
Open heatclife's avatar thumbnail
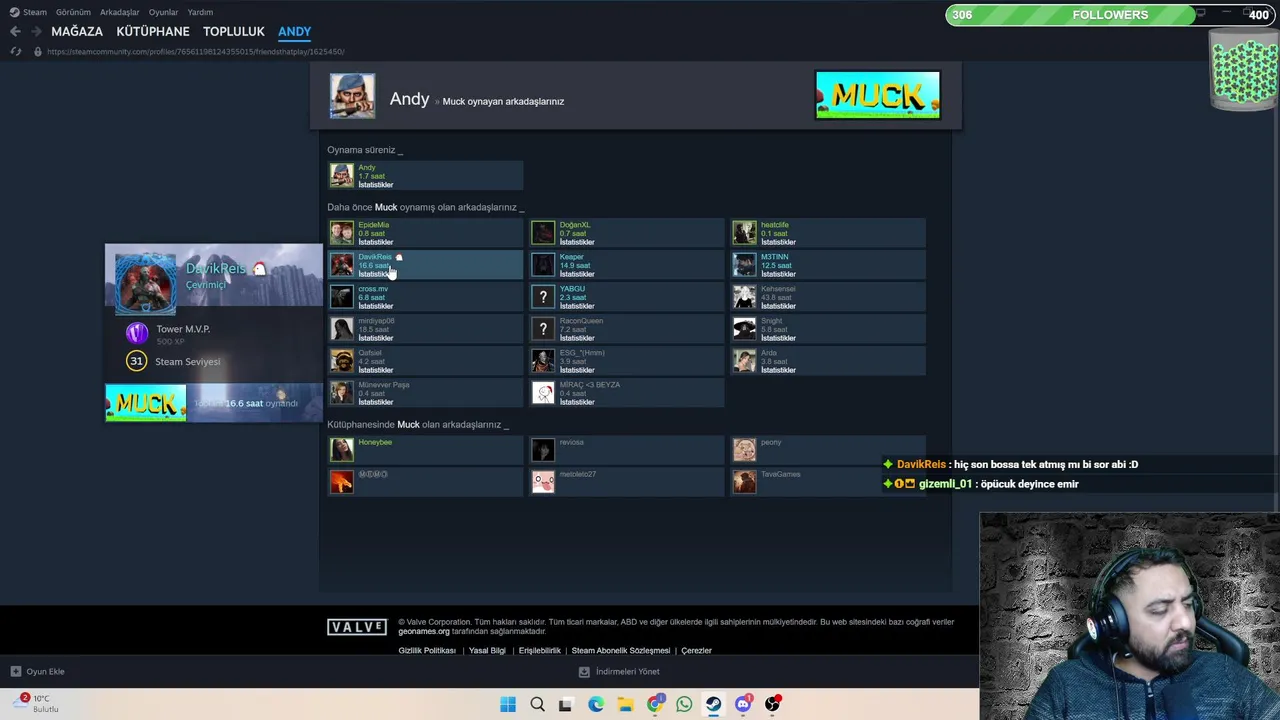click(x=744, y=233)
